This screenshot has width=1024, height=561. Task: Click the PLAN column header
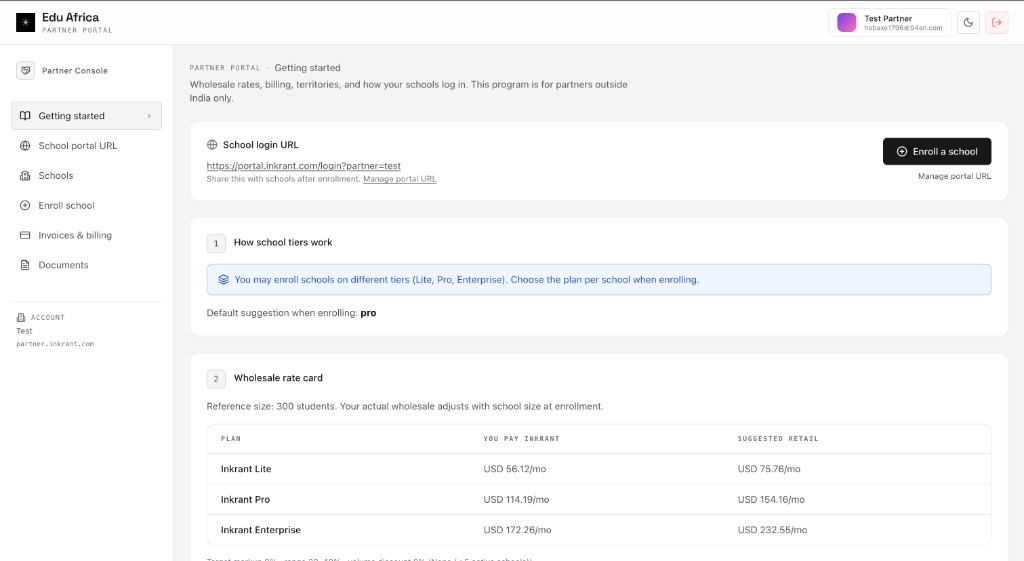[231, 439]
